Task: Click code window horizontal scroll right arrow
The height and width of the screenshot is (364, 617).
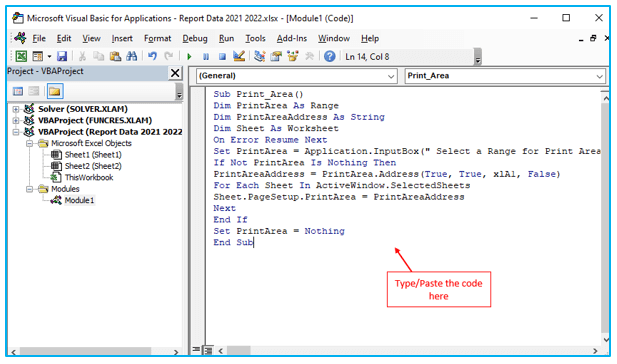Action: pos(595,350)
